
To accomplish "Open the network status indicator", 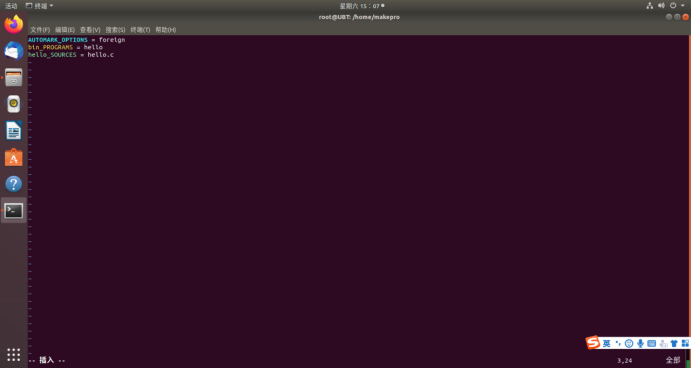I will click(x=650, y=6).
